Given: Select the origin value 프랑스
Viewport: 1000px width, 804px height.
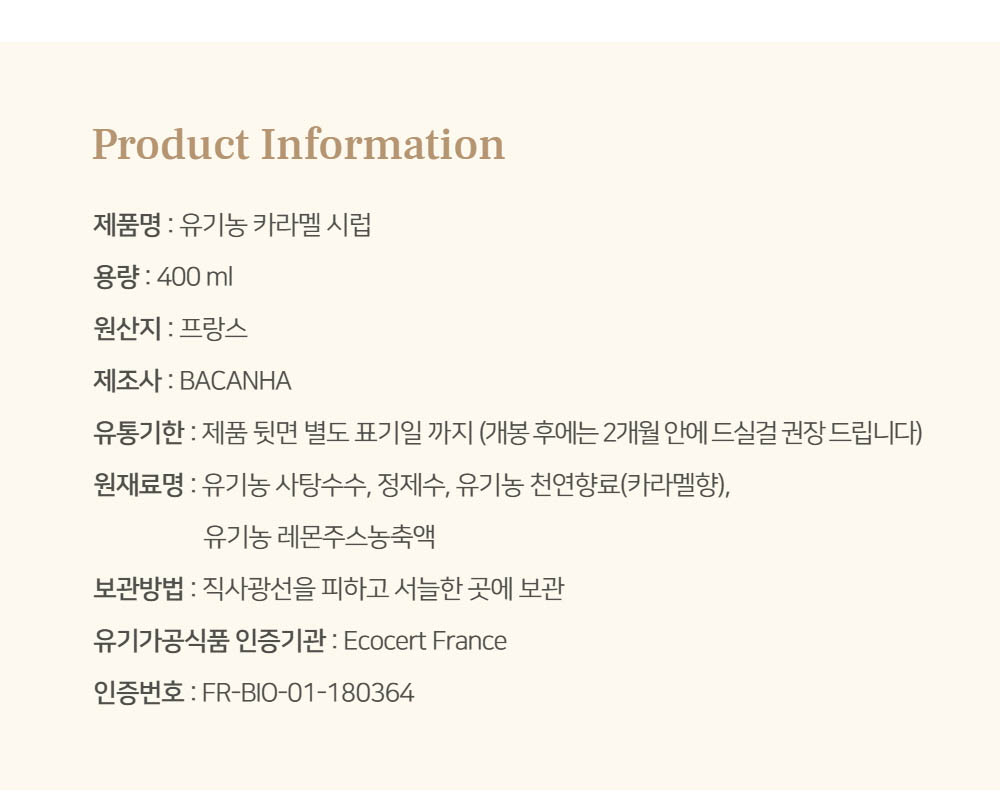Looking at the screenshot, I should [x=213, y=328].
